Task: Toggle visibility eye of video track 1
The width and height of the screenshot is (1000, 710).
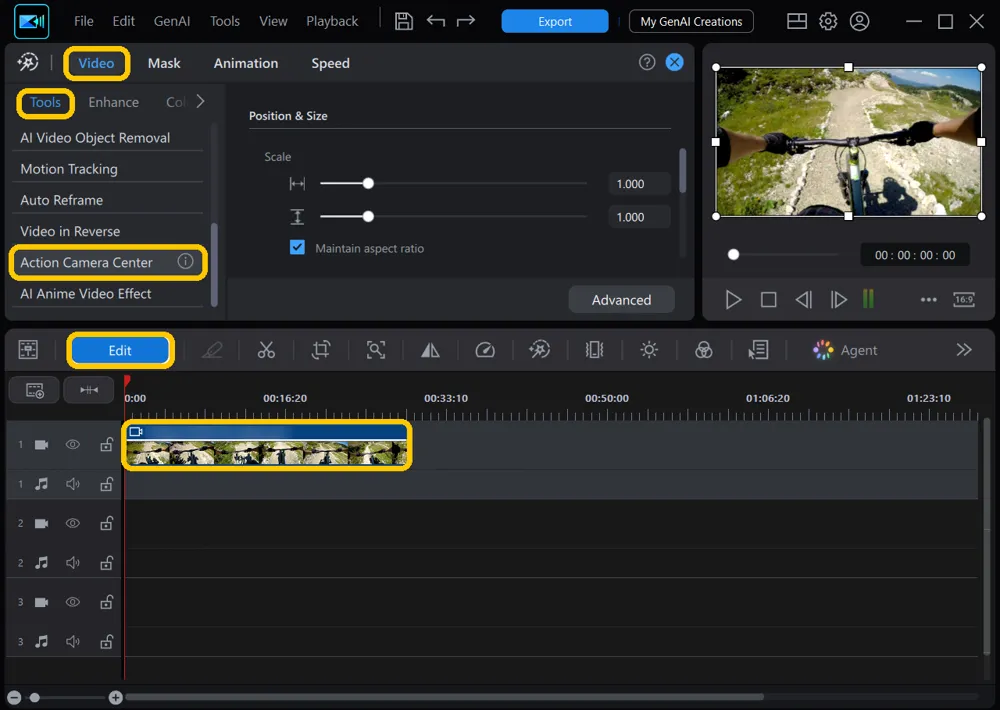Action: (x=73, y=445)
